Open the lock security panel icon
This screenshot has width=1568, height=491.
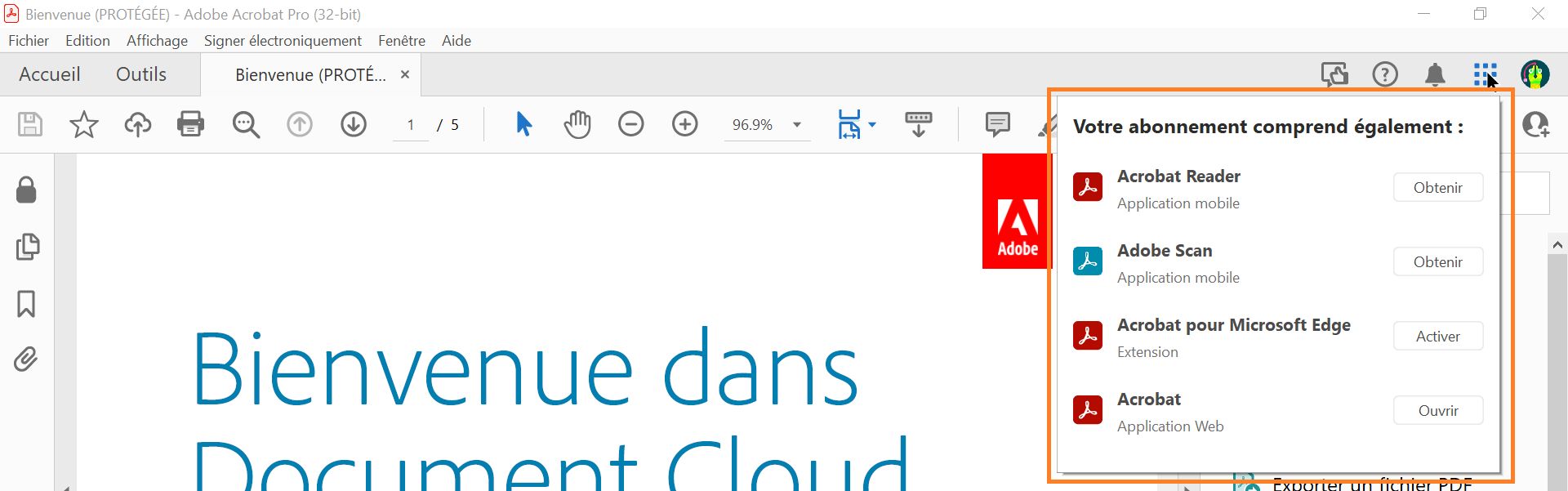tap(26, 190)
